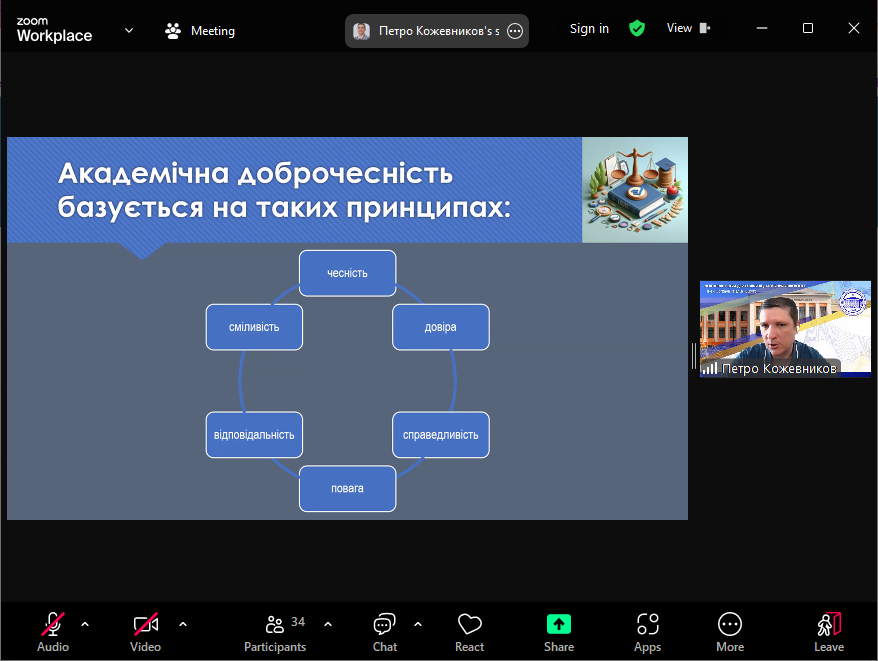878x661 pixels.
Task: Start video with the Video button
Action: [x=145, y=631]
